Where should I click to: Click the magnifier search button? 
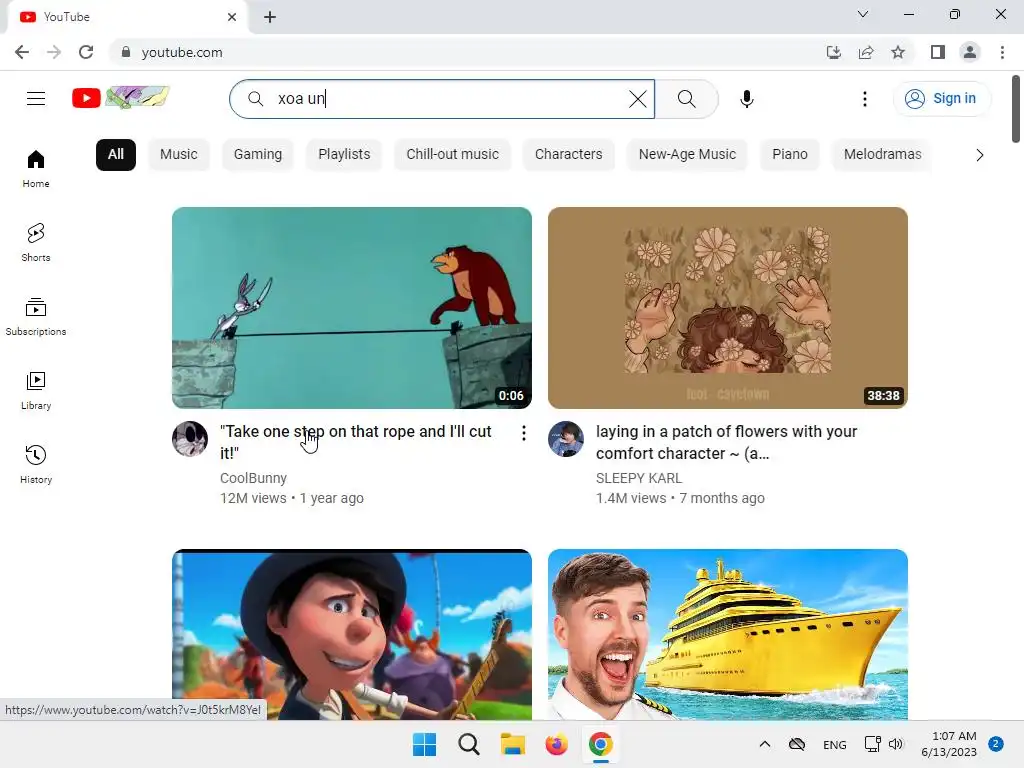686,99
